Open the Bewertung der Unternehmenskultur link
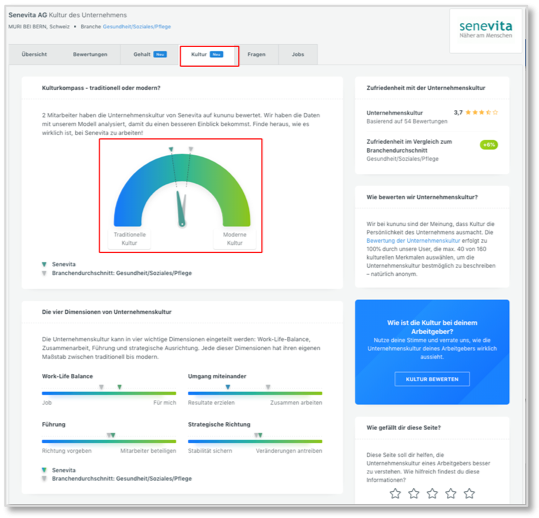 (413, 241)
